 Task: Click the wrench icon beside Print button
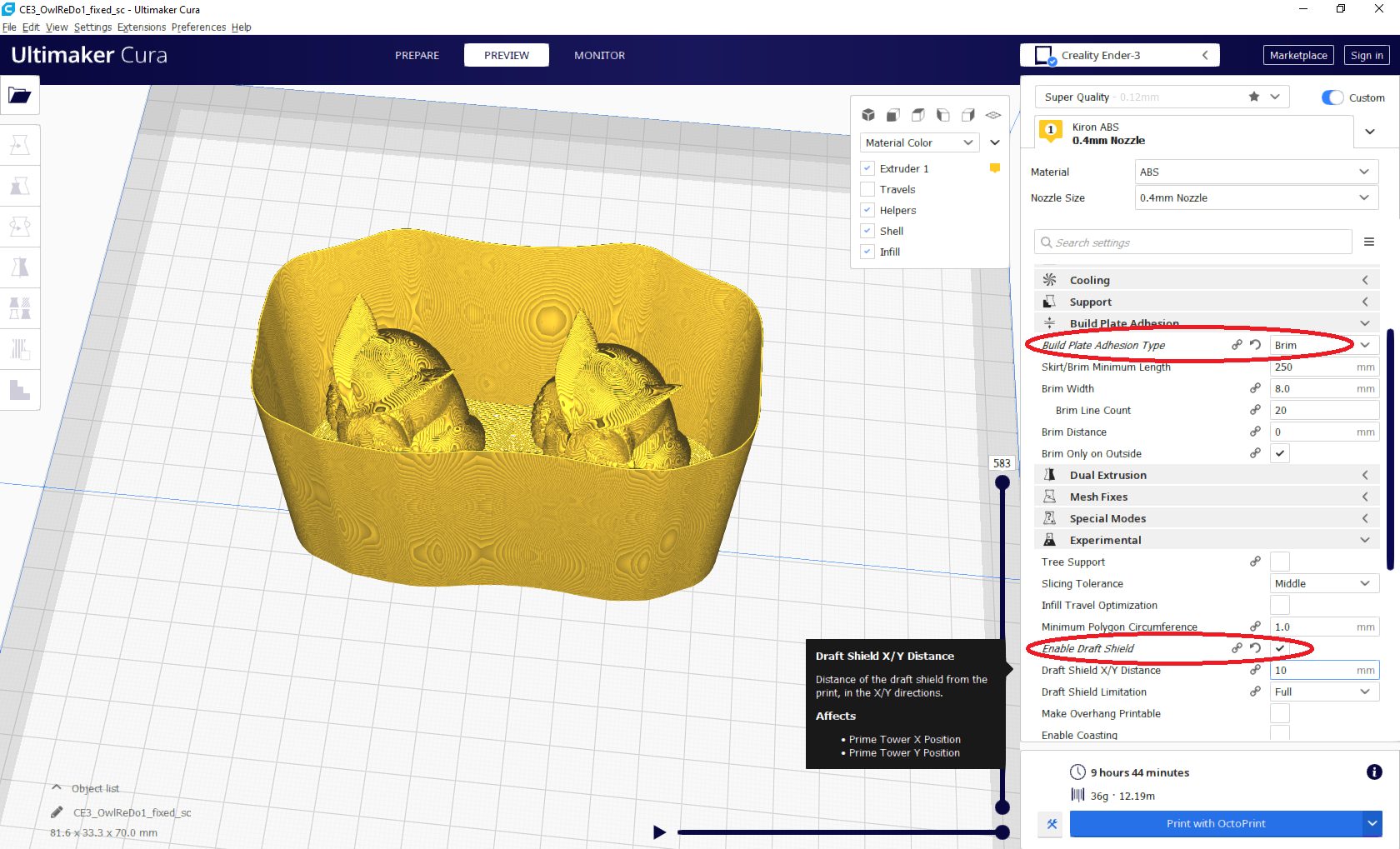click(x=1052, y=824)
